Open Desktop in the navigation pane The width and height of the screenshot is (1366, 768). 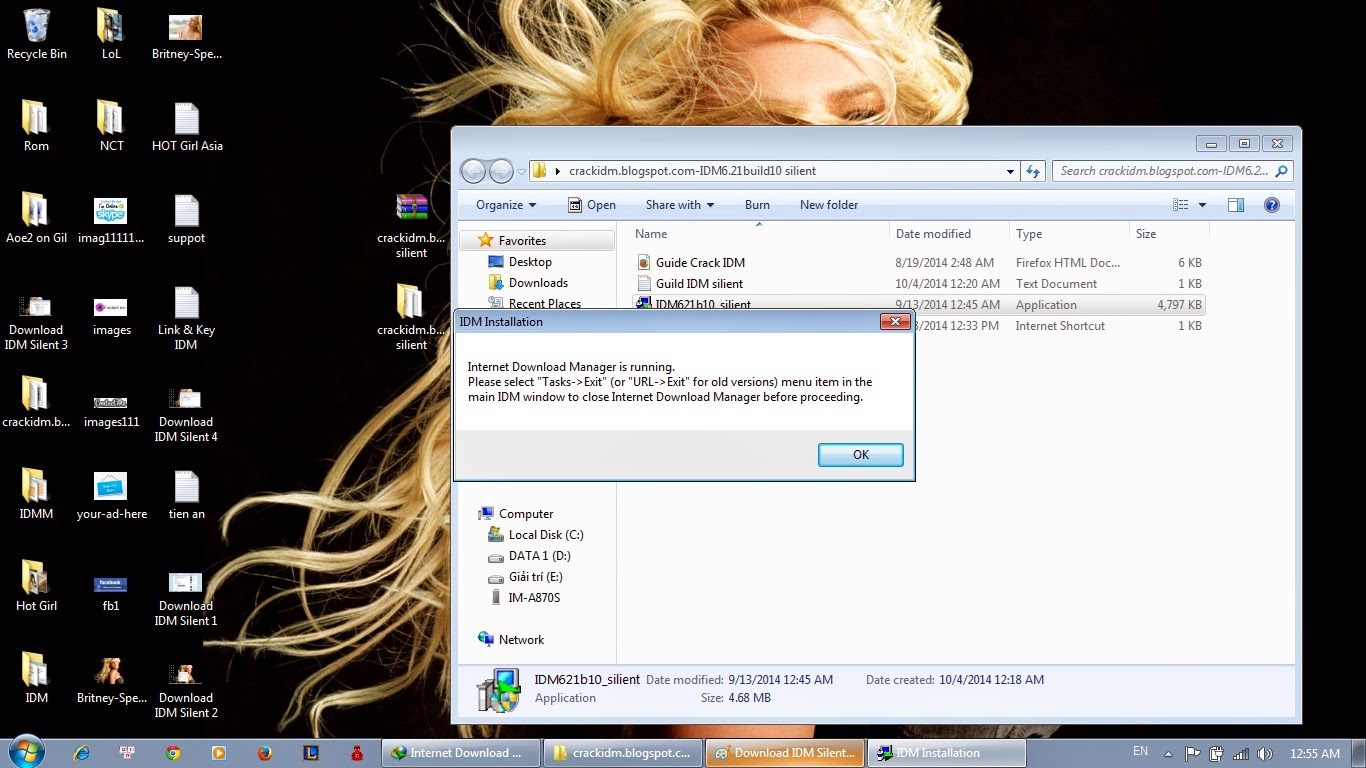pyautogui.click(x=530, y=262)
